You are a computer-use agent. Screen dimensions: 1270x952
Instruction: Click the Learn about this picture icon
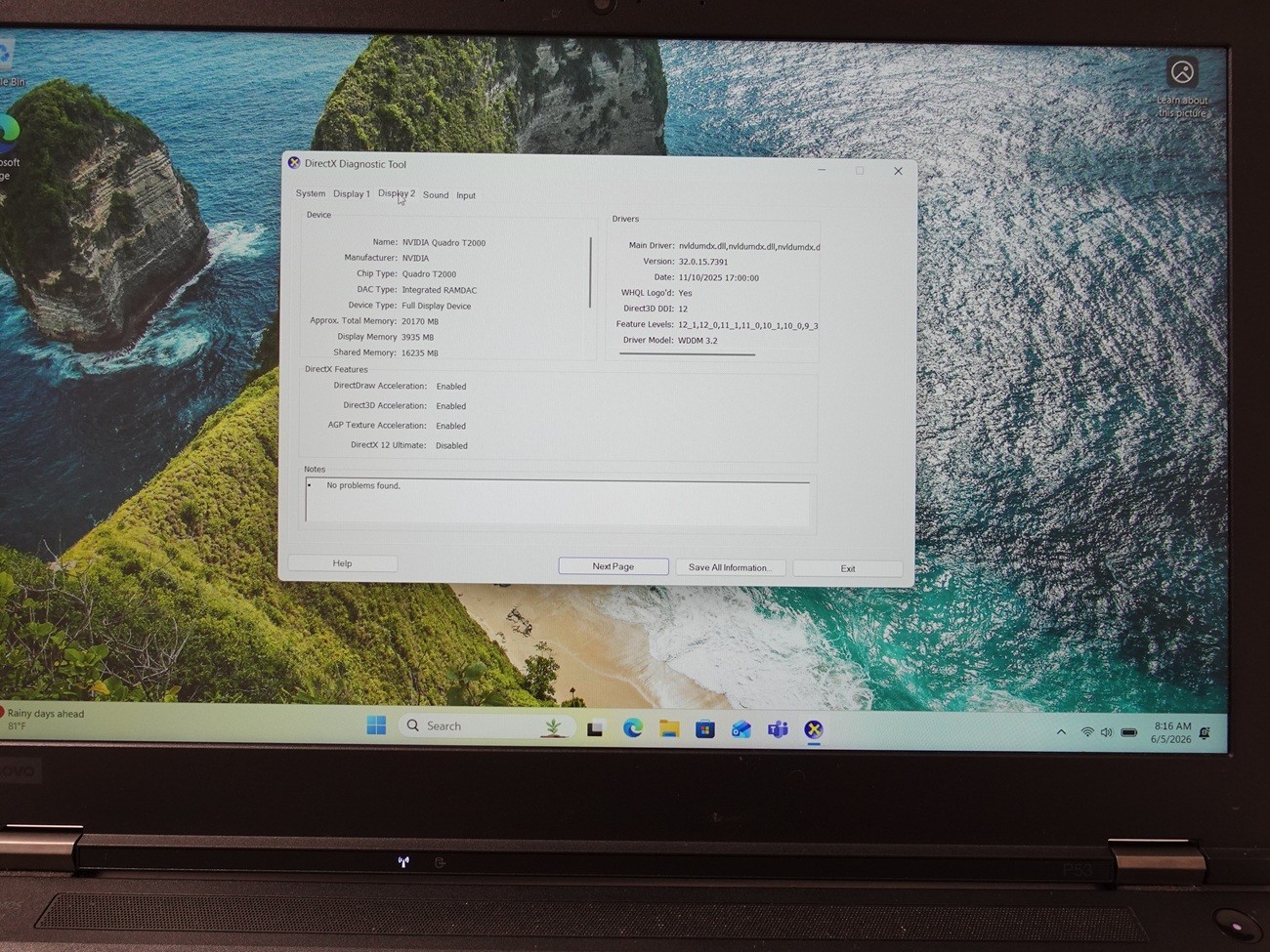(1183, 85)
